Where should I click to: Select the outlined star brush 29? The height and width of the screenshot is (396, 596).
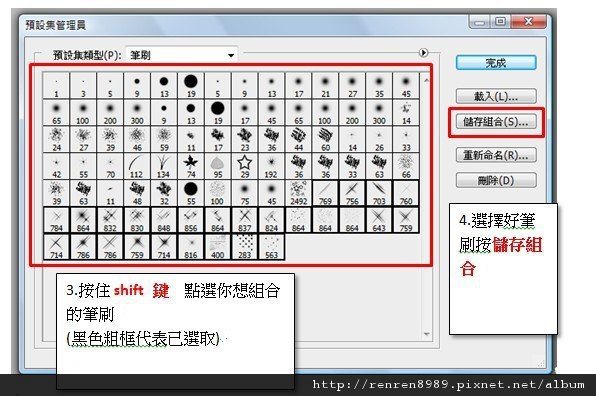pyautogui.click(x=245, y=167)
